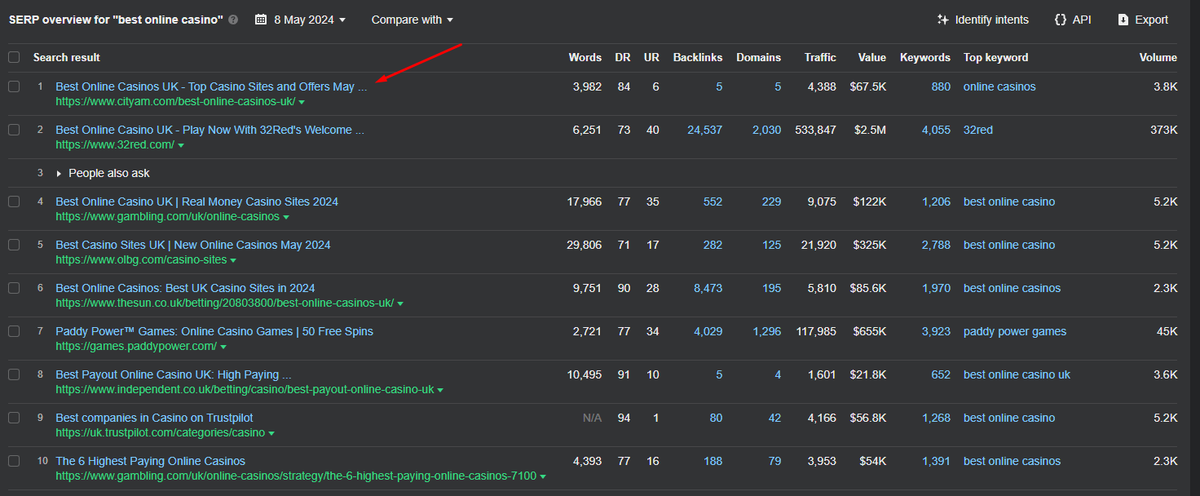Sort by the Words column header
Viewport: 1200px width, 496px height.
[585, 57]
